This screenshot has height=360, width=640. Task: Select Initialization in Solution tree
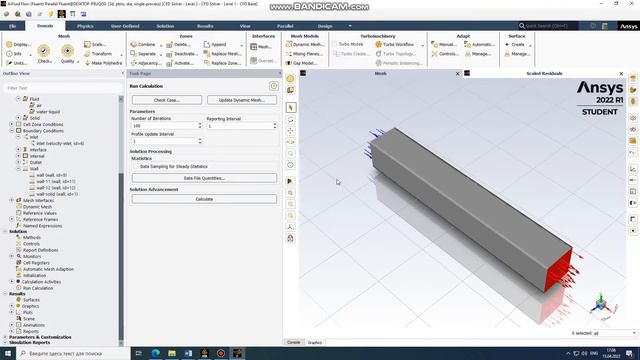tap(34, 275)
